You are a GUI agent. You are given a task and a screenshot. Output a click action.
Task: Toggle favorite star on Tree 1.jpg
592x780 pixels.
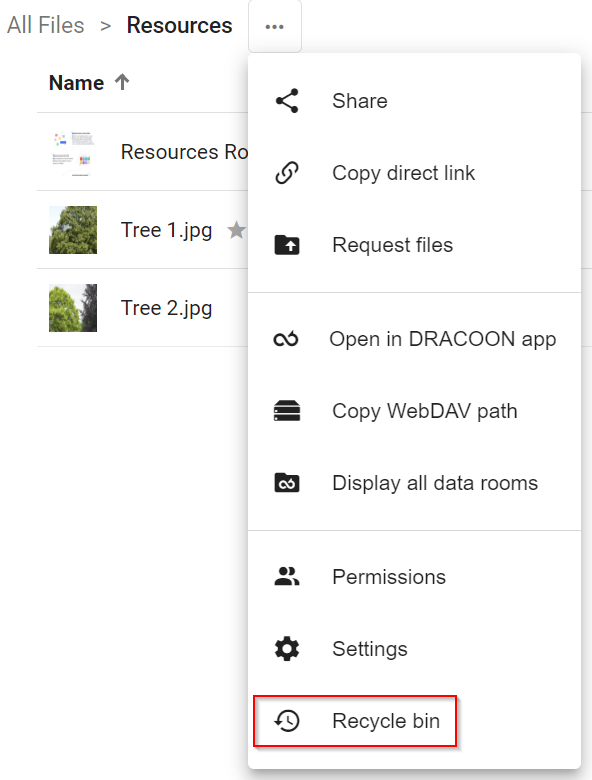tap(236, 230)
